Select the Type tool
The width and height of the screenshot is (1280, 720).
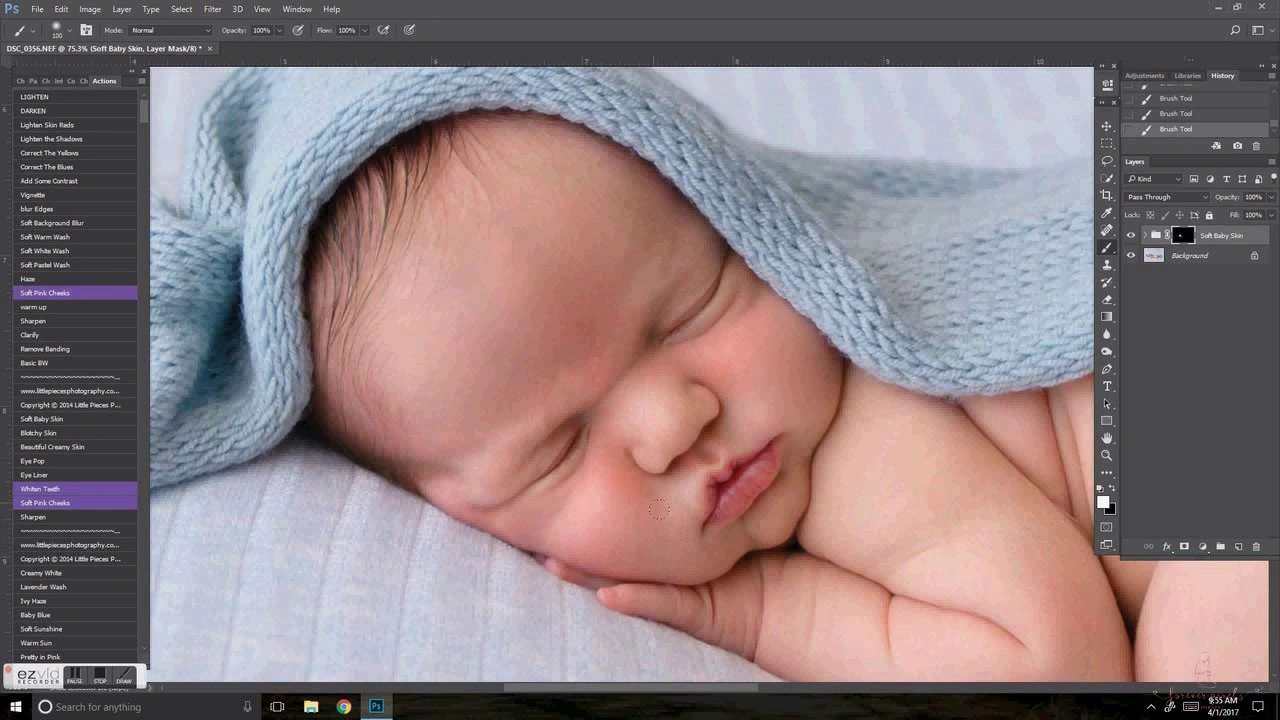(1107, 384)
